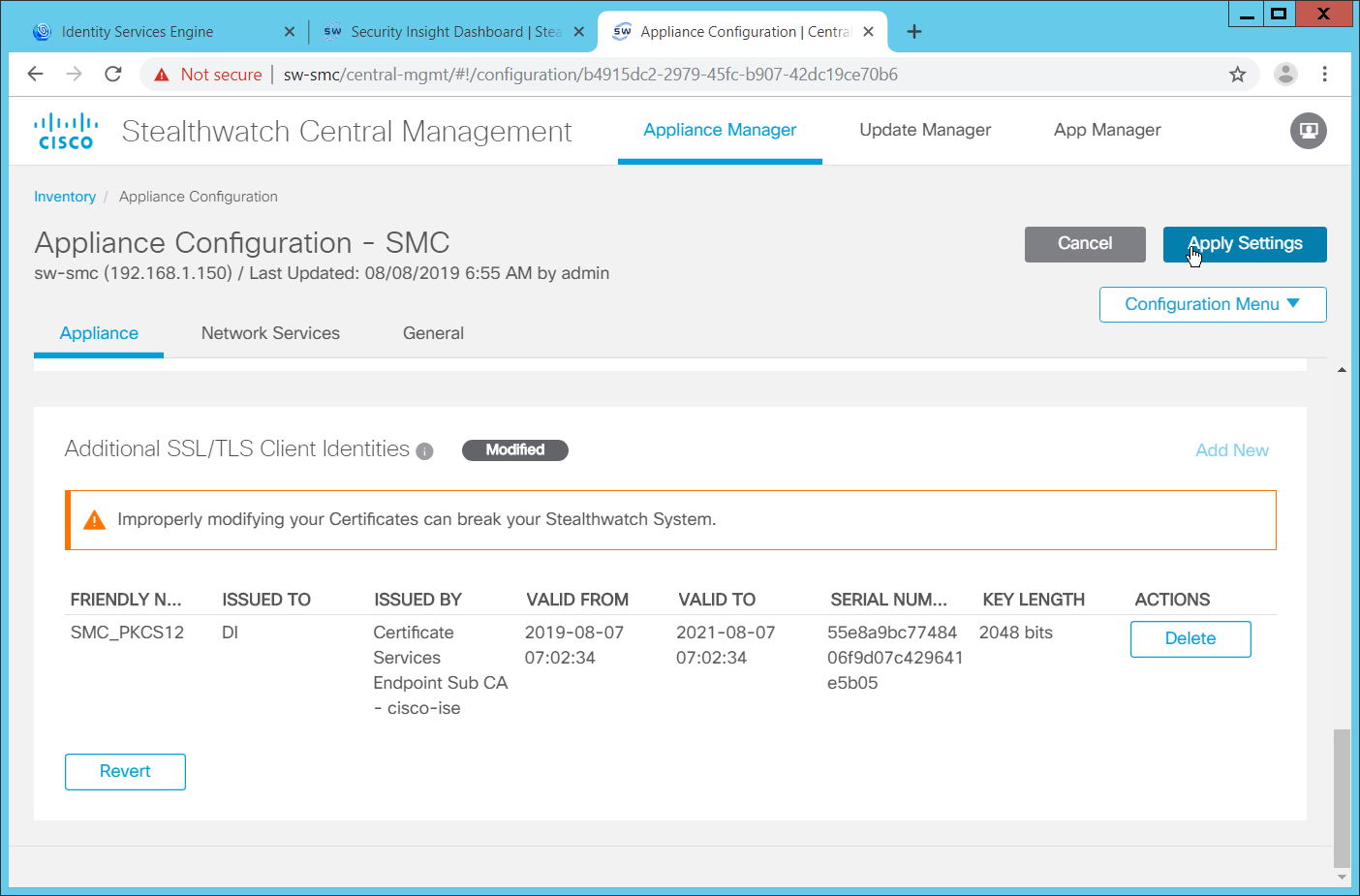Open the App Manager menu
Image resolution: width=1360 pixels, height=896 pixels.
pyautogui.click(x=1106, y=130)
